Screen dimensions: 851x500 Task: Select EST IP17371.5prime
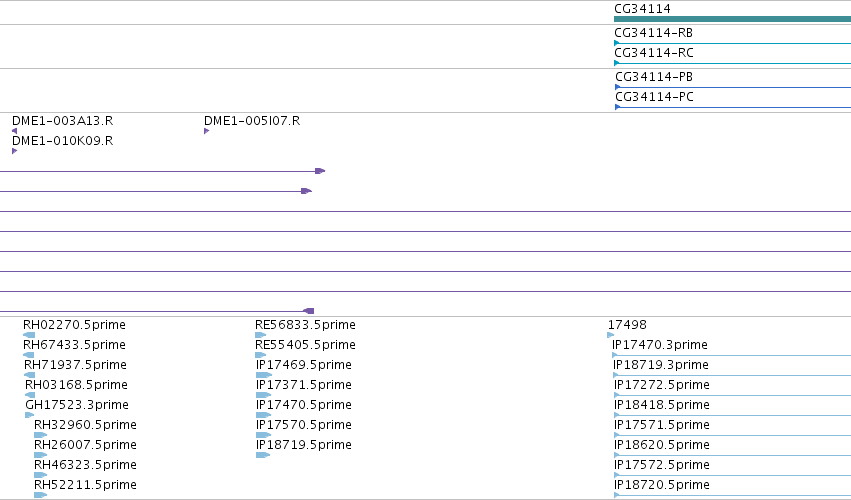click(304, 385)
